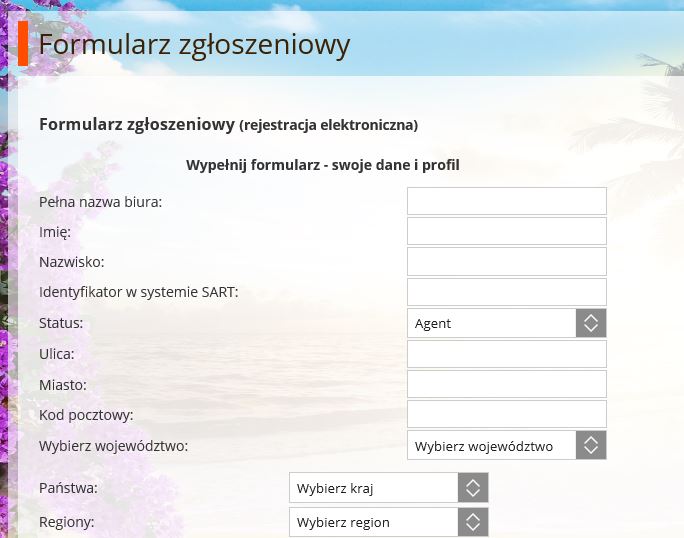The width and height of the screenshot is (684, 538).
Task: Open the Status dropdown showing Agent
Action: (x=506, y=323)
